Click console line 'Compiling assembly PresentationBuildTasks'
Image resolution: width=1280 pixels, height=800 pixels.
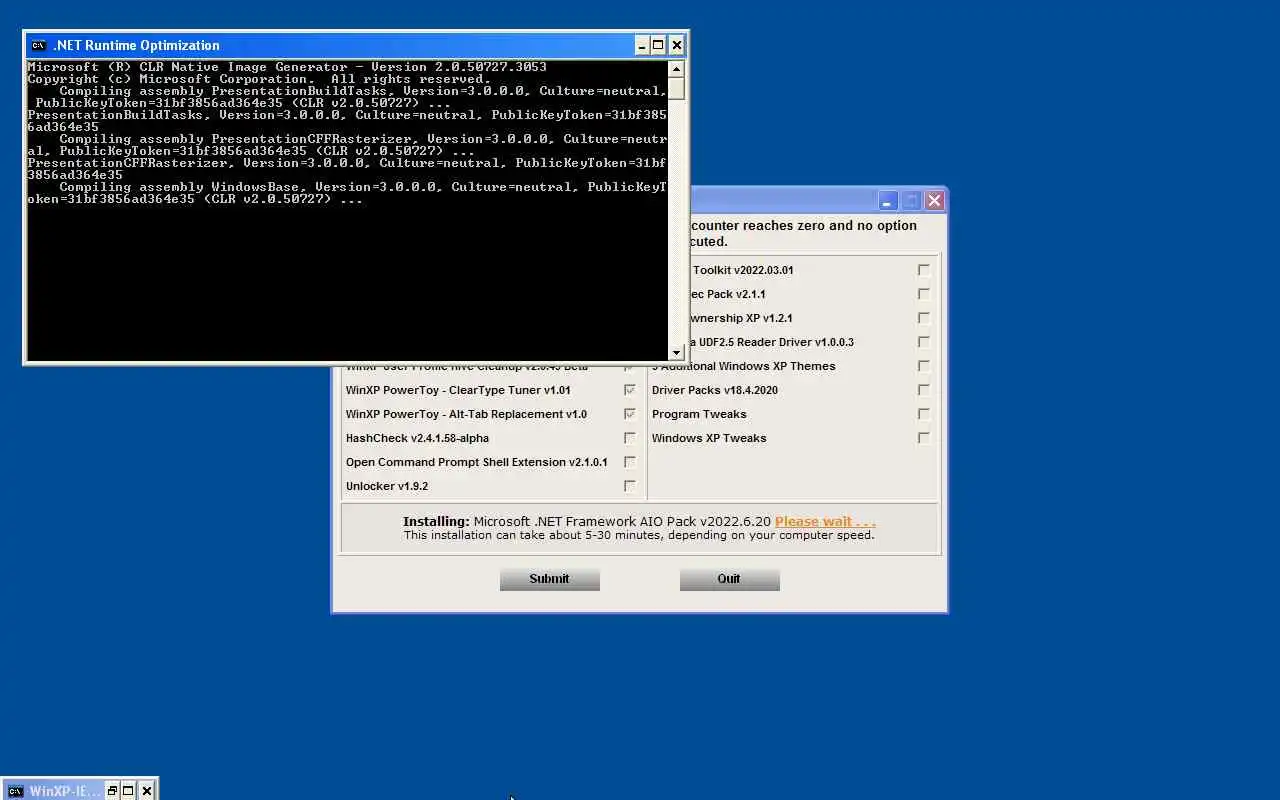(363, 91)
